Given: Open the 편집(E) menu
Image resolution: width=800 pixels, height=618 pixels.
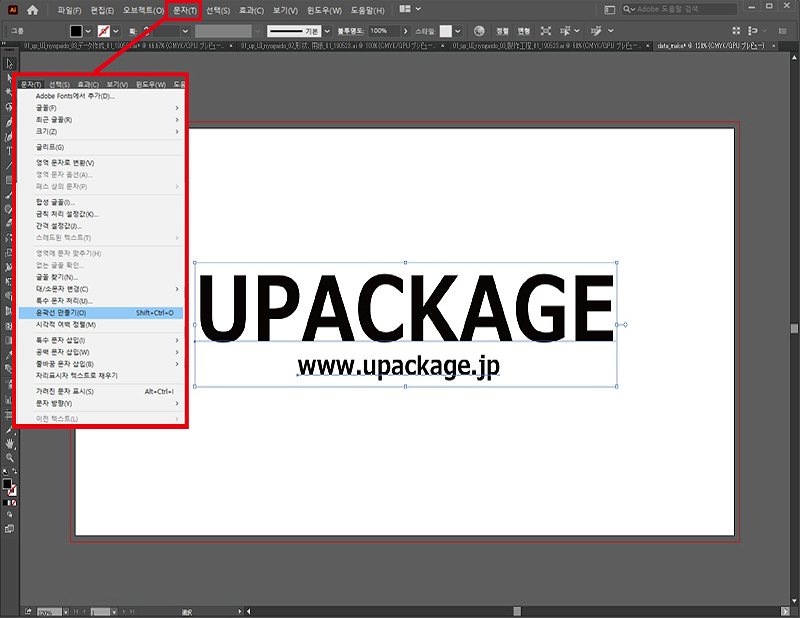Looking at the screenshot, I should 102,10.
